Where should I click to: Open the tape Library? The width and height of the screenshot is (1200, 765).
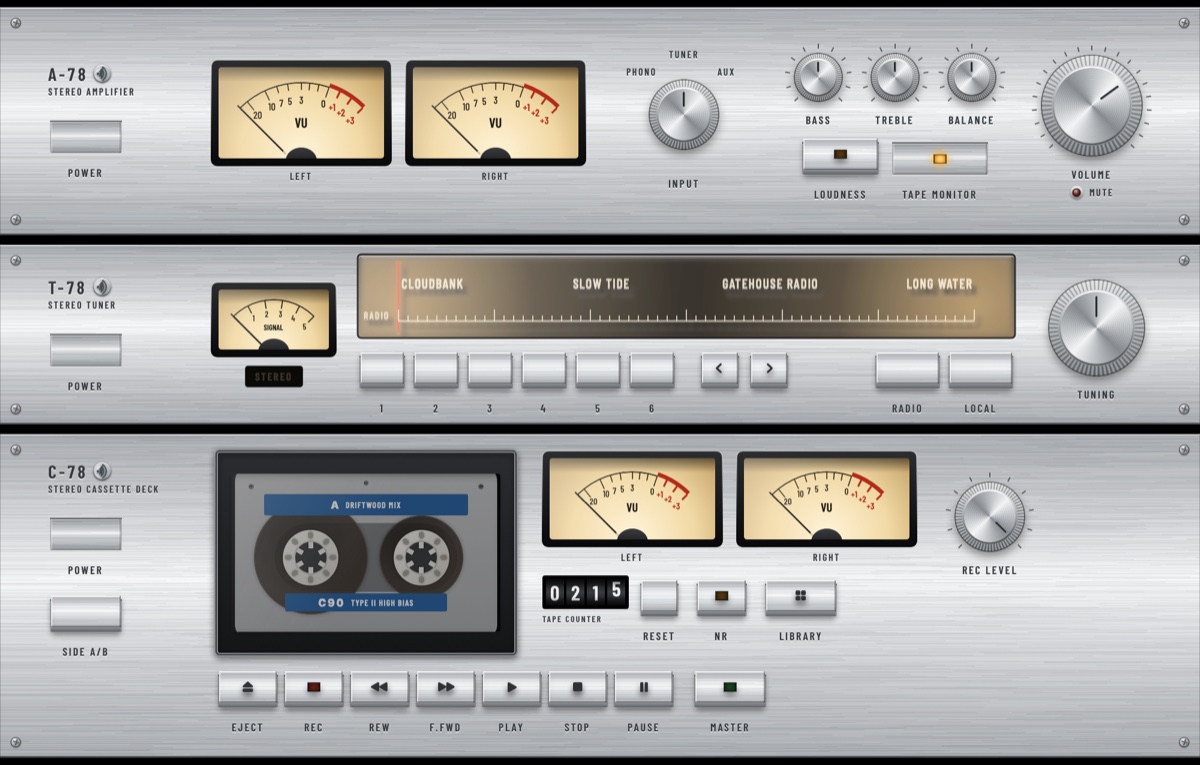(x=800, y=597)
